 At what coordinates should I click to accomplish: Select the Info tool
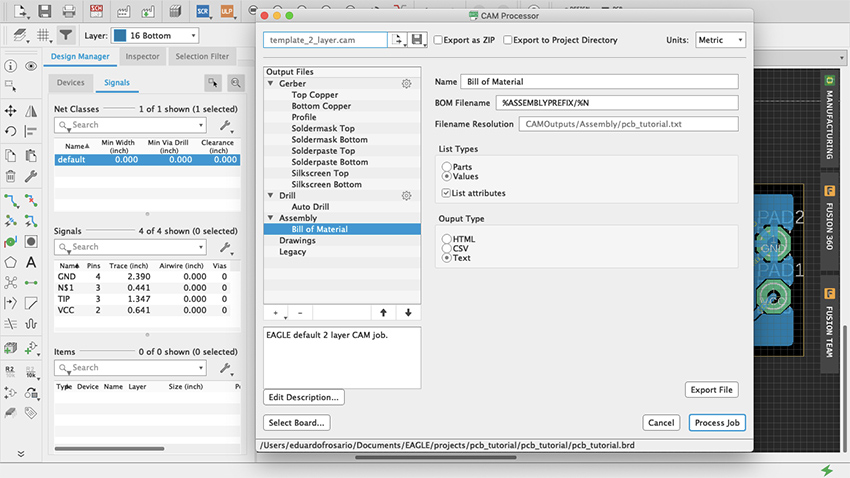tap(10, 66)
